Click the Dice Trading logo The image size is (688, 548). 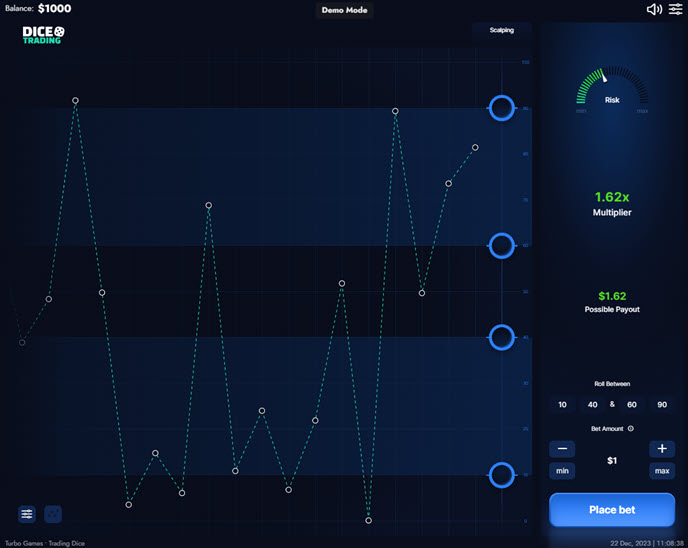[44, 35]
